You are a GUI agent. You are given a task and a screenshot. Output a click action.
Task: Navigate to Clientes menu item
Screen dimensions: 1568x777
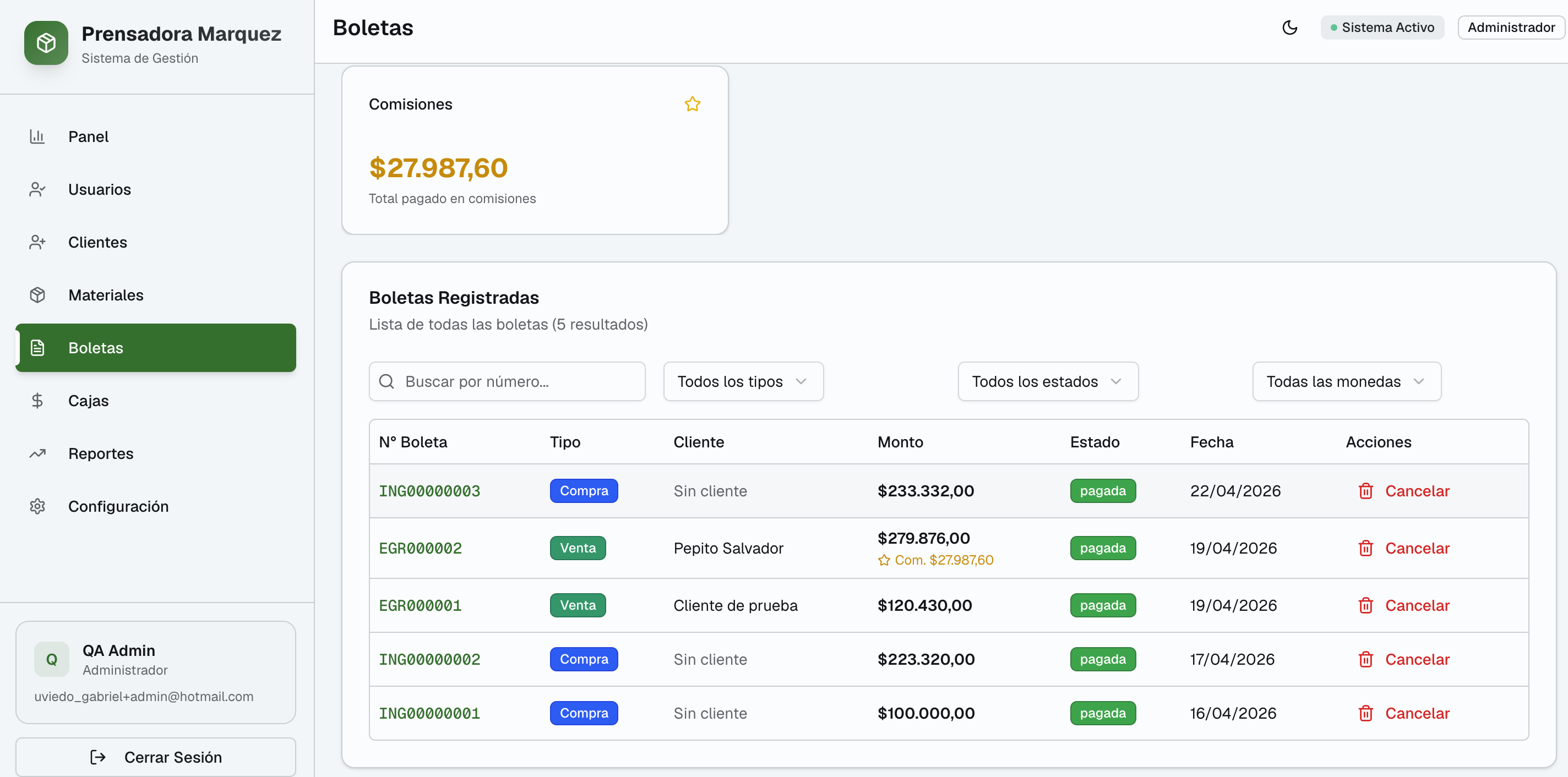click(97, 242)
